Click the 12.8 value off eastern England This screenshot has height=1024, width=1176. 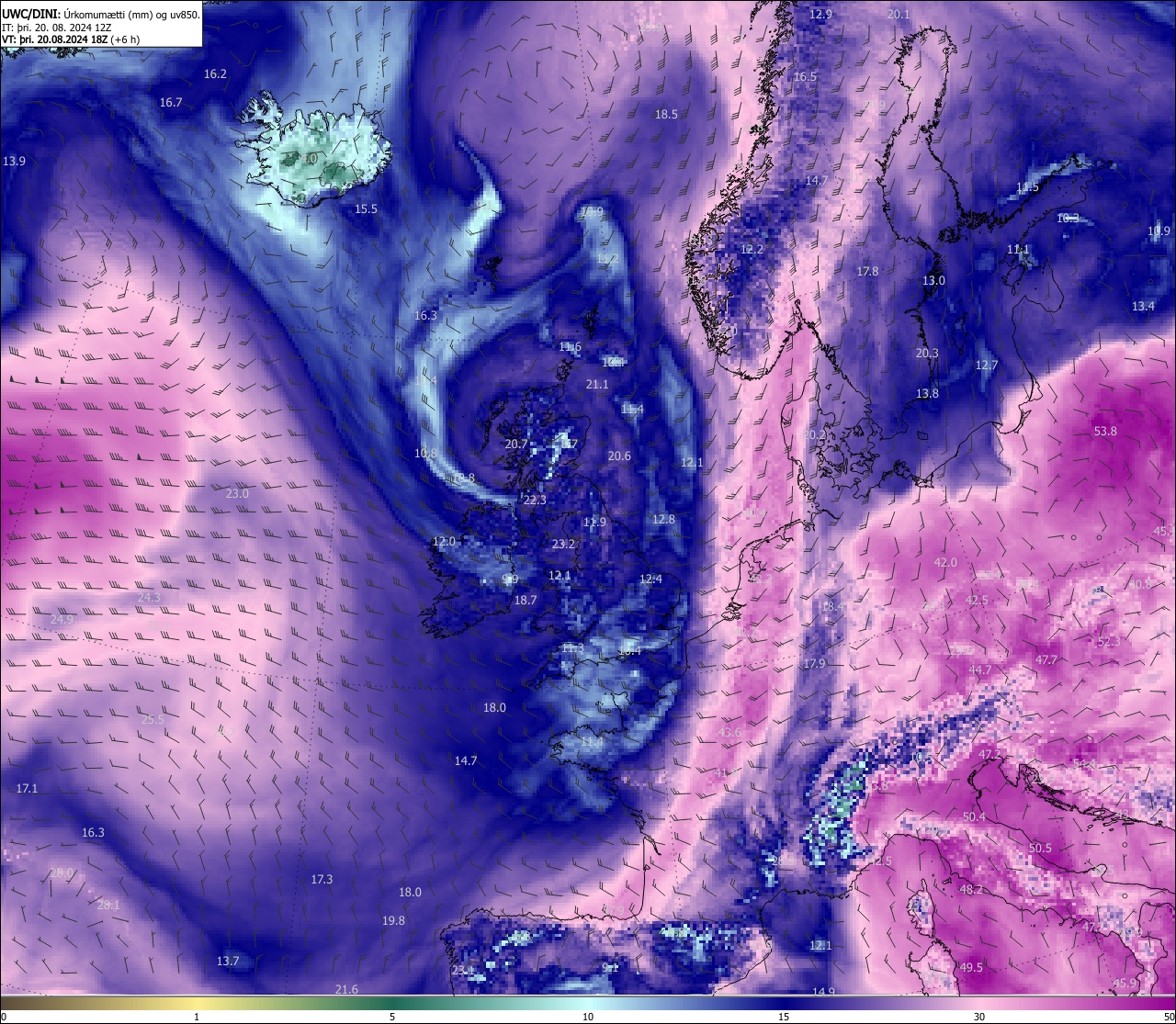(x=663, y=519)
